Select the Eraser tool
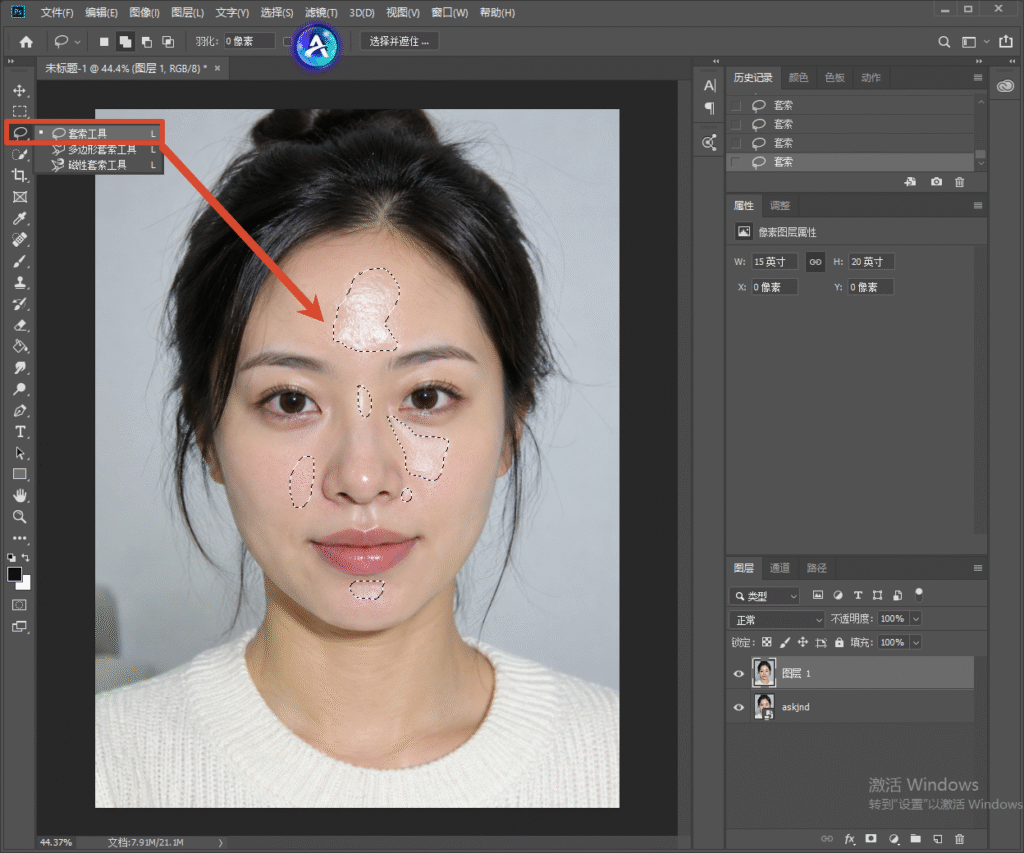This screenshot has width=1024, height=853. [20, 325]
